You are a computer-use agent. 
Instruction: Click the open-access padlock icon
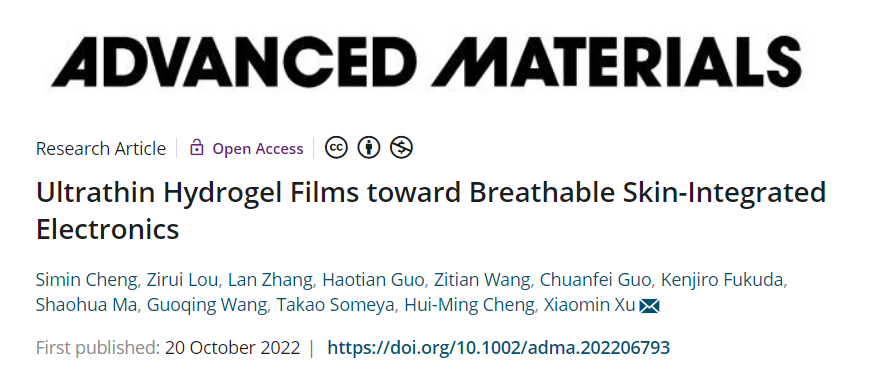[196, 148]
